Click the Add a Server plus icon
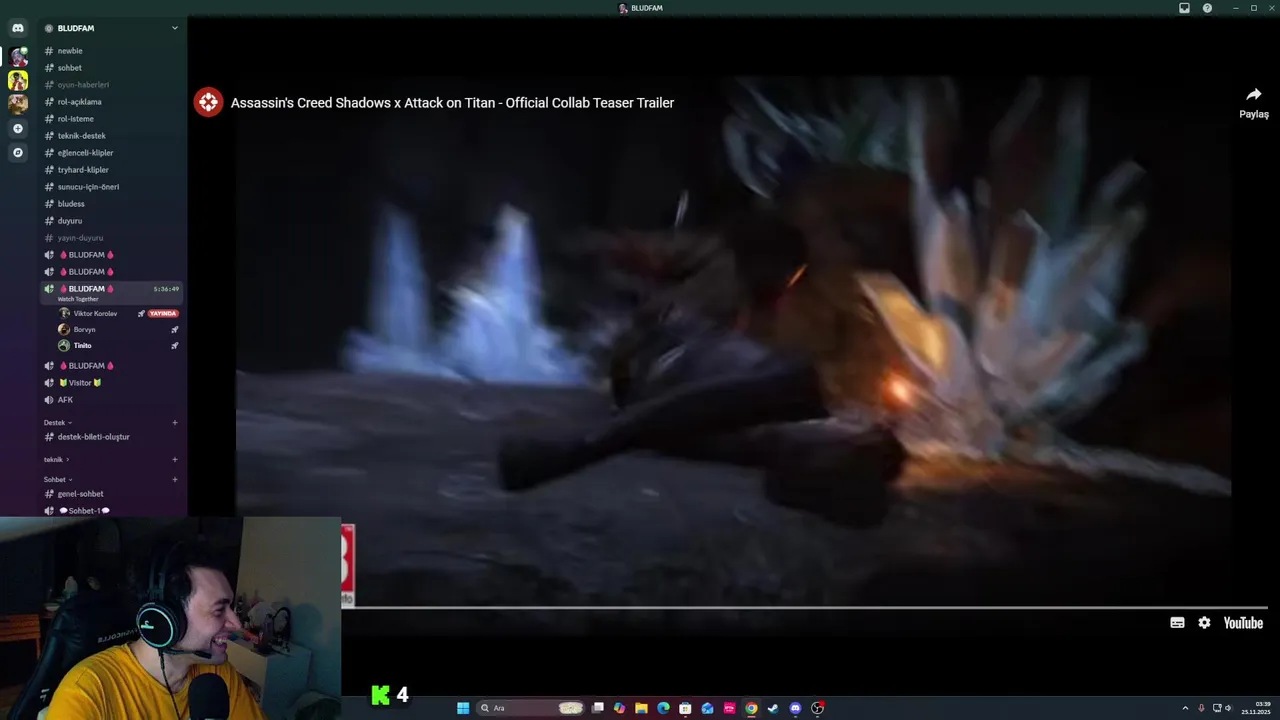Screen dimensions: 1280x720 18,128
